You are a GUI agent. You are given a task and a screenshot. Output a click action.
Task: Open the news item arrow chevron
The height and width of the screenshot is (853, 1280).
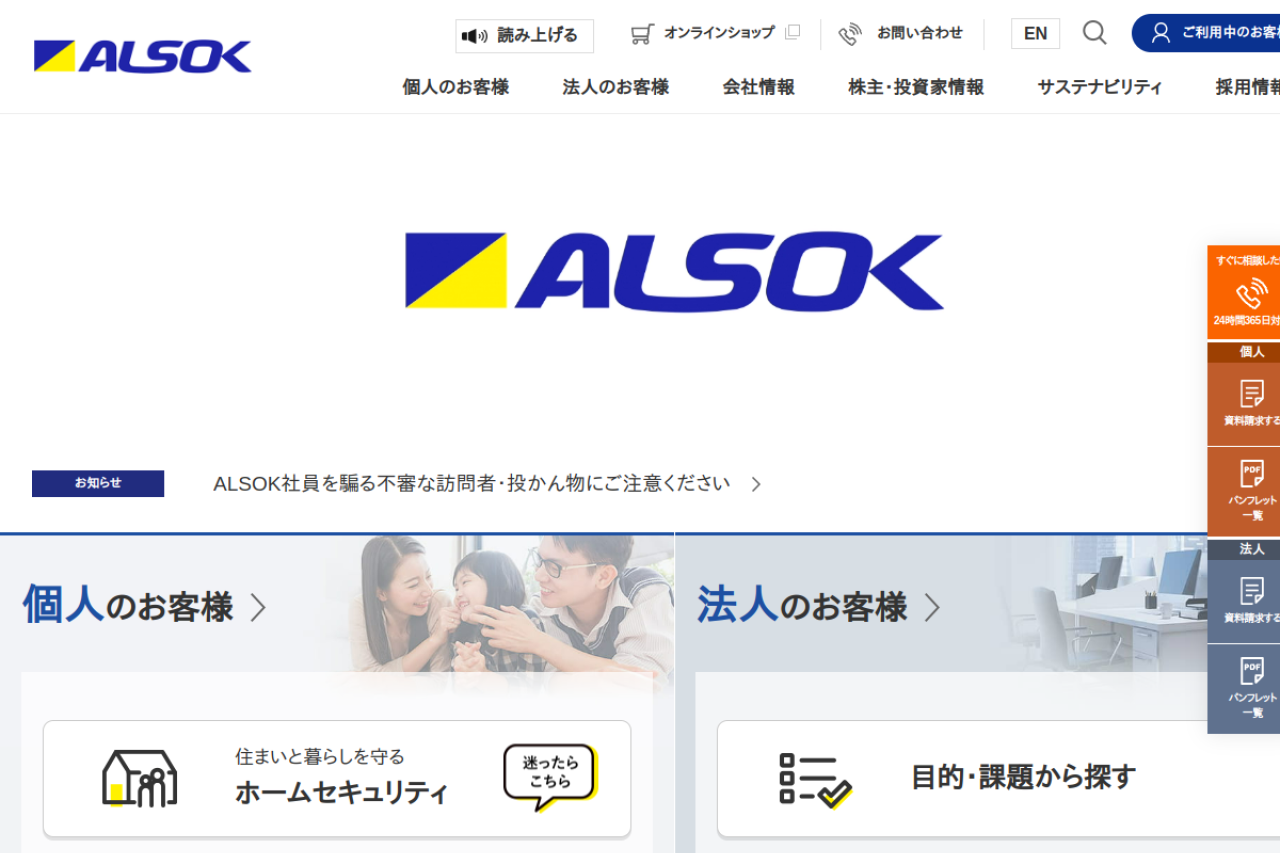756,484
